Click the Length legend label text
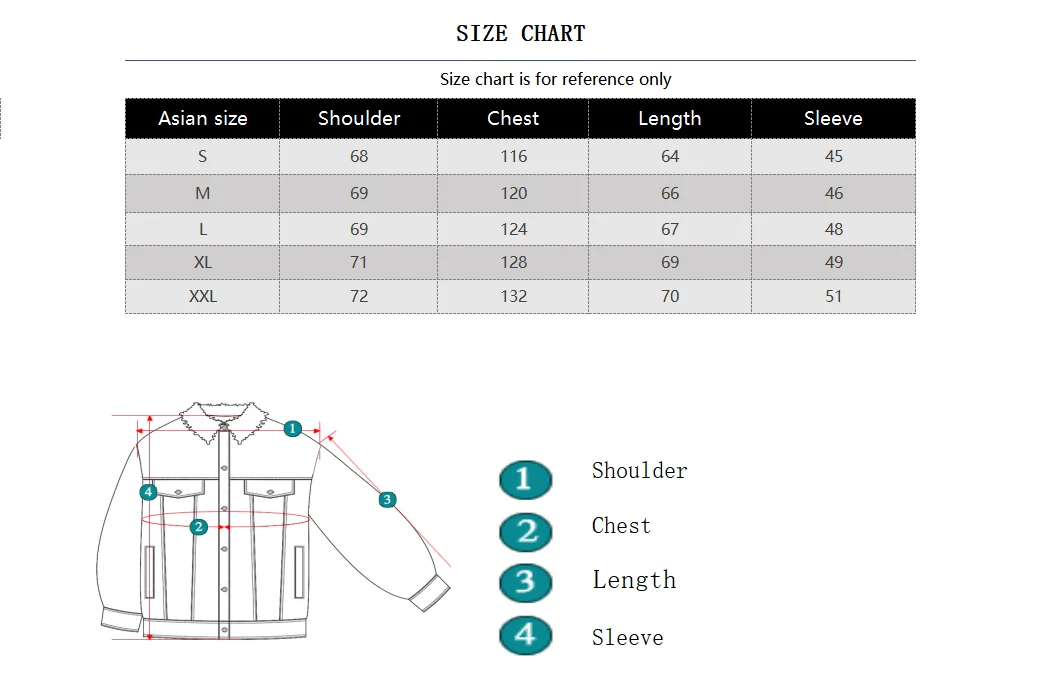The image size is (1041, 678). click(x=634, y=580)
